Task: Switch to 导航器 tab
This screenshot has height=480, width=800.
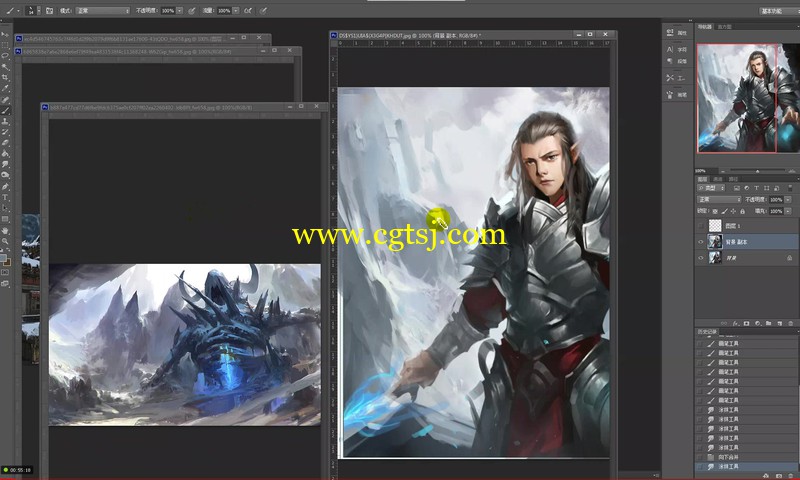Action: [x=705, y=27]
